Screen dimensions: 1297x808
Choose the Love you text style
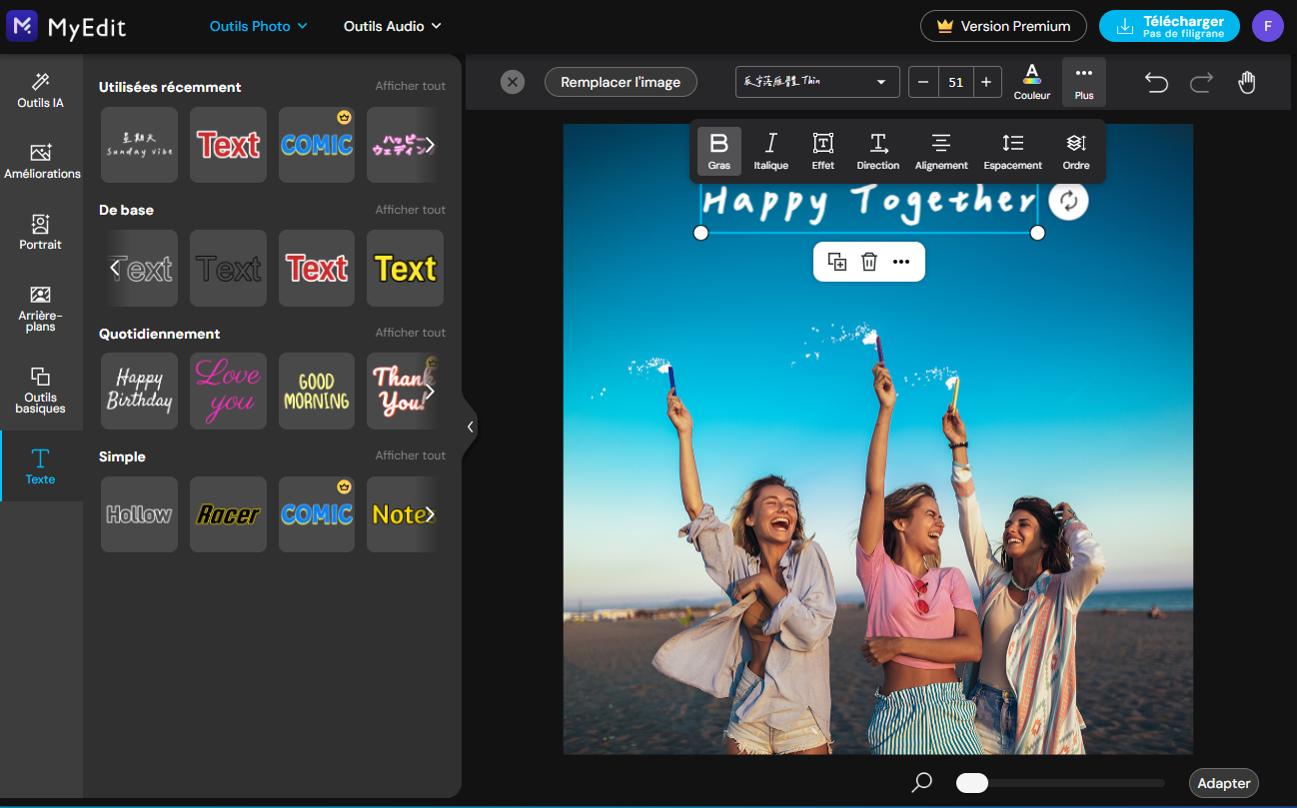click(228, 391)
